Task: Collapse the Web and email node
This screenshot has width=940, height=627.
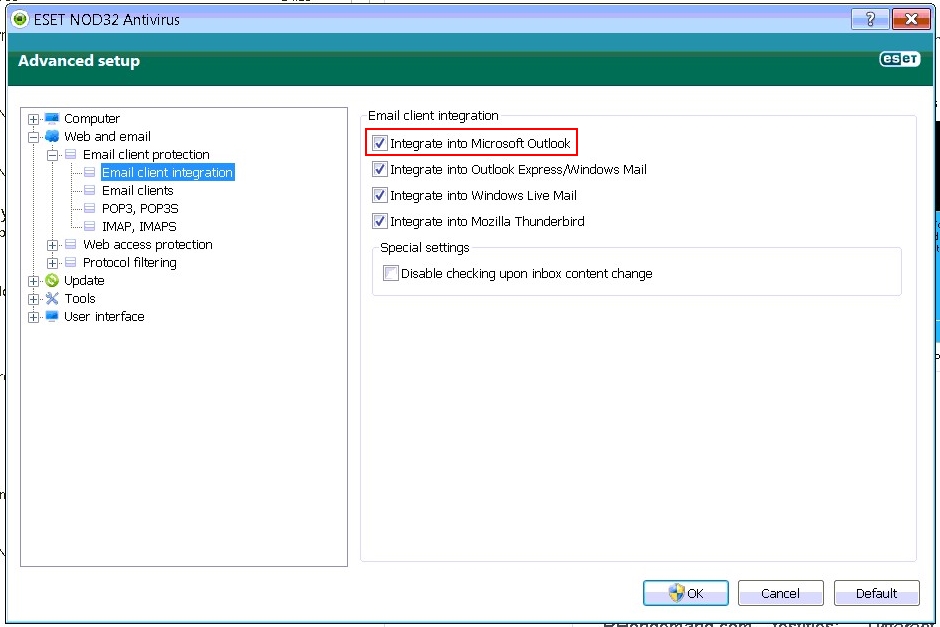Action: click(34, 137)
